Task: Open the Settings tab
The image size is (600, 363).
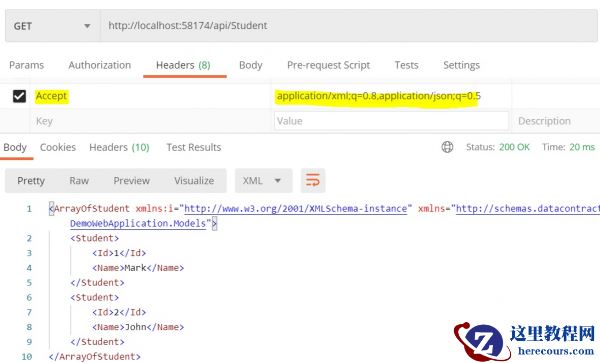Action: pos(461,65)
